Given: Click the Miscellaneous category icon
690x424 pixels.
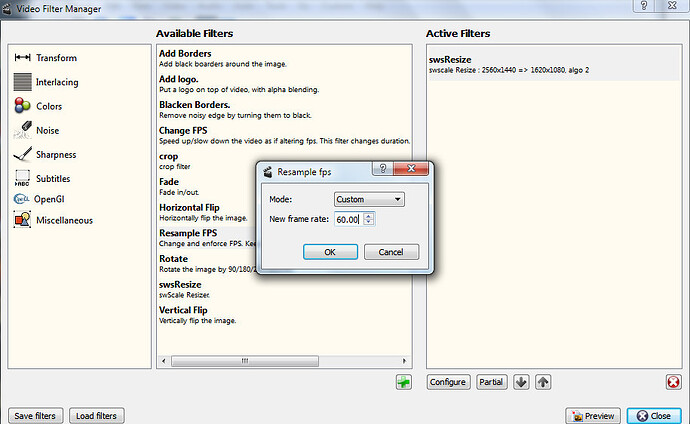Looking at the screenshot, I should (22, 219).
